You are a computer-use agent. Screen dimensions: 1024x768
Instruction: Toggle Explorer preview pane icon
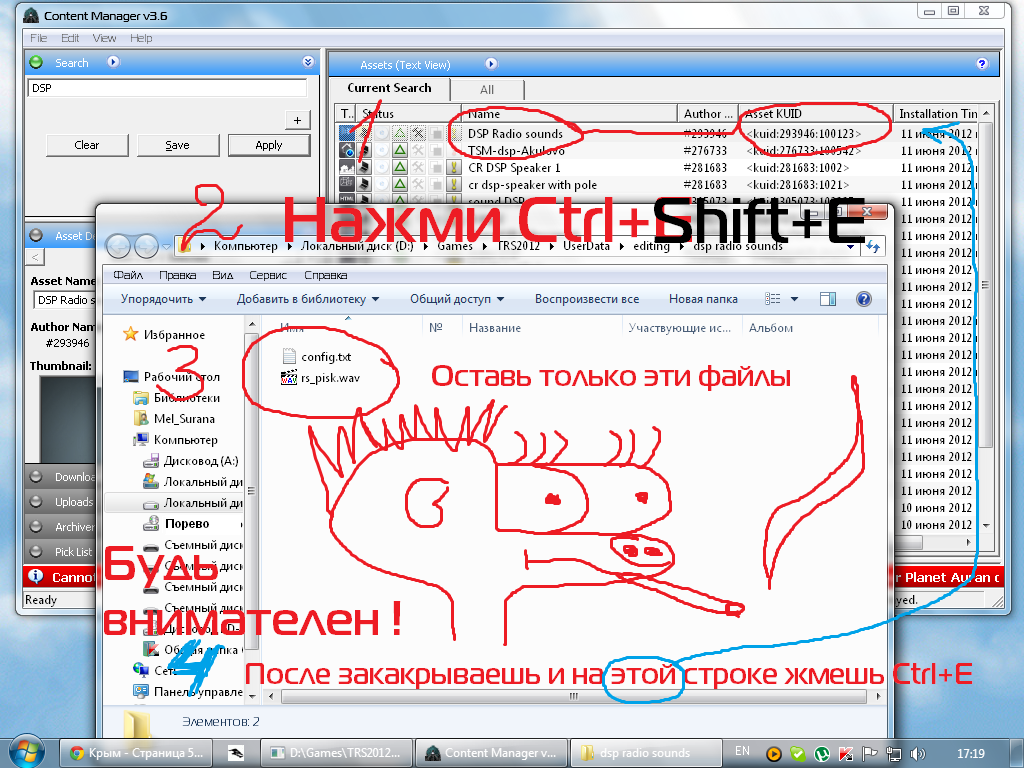[x=827, y=299]
